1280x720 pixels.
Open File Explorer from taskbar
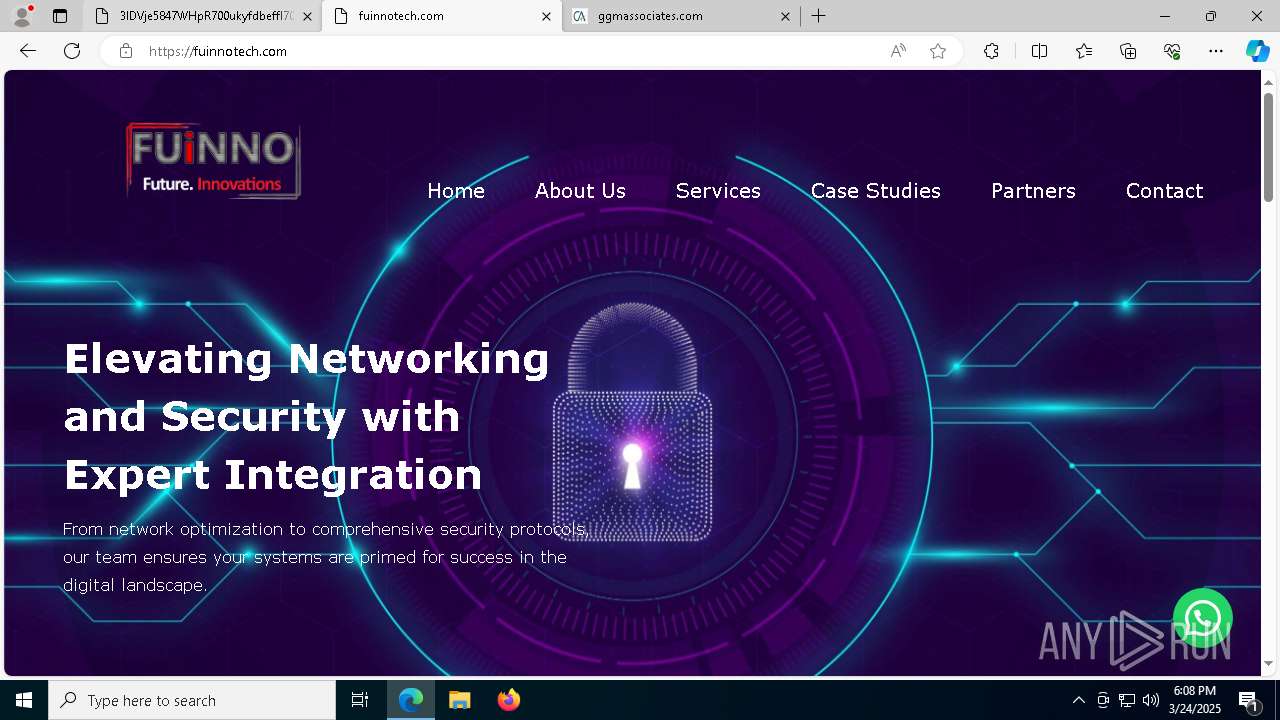coord(459,700)
